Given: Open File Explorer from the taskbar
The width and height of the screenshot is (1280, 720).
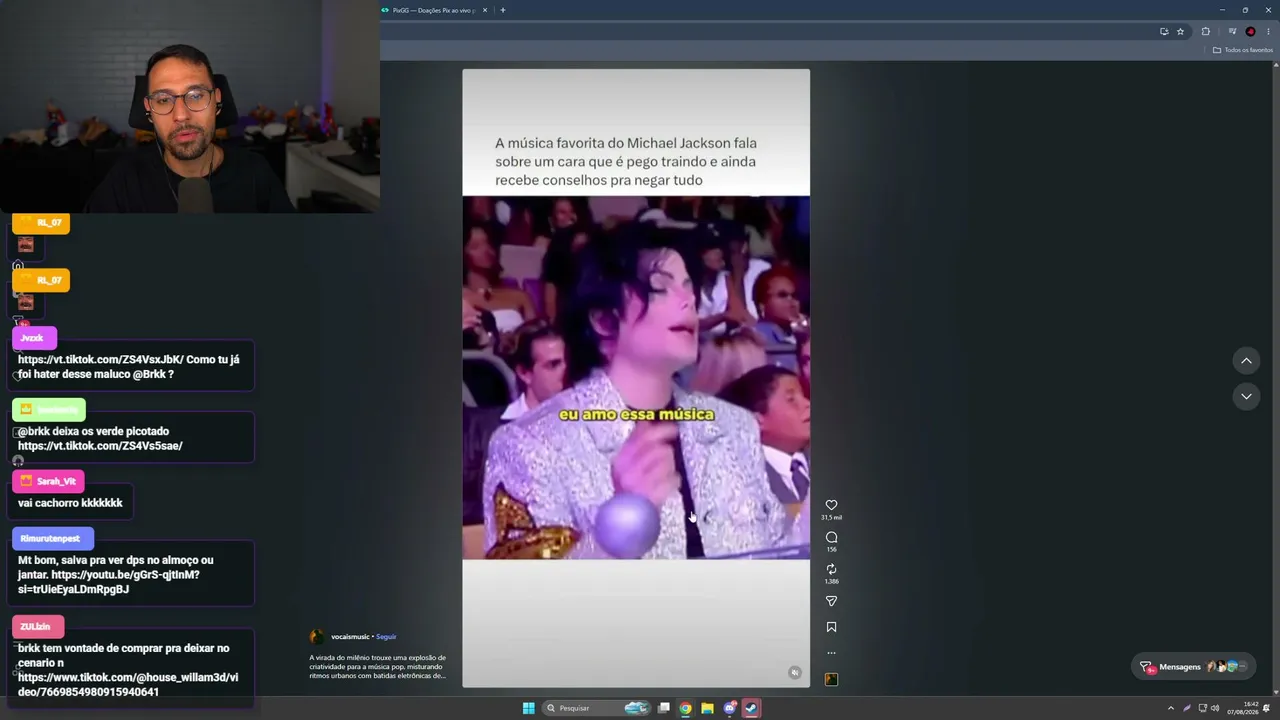Looking at the screenshot, I should tap(707, 708).
